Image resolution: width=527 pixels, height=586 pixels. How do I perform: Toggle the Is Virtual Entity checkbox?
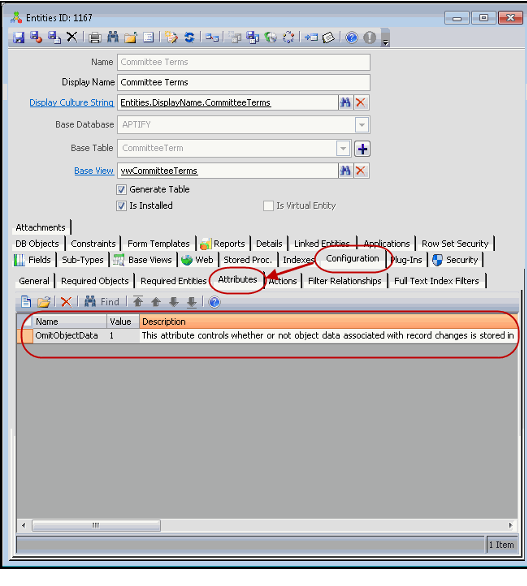(268, 206)
